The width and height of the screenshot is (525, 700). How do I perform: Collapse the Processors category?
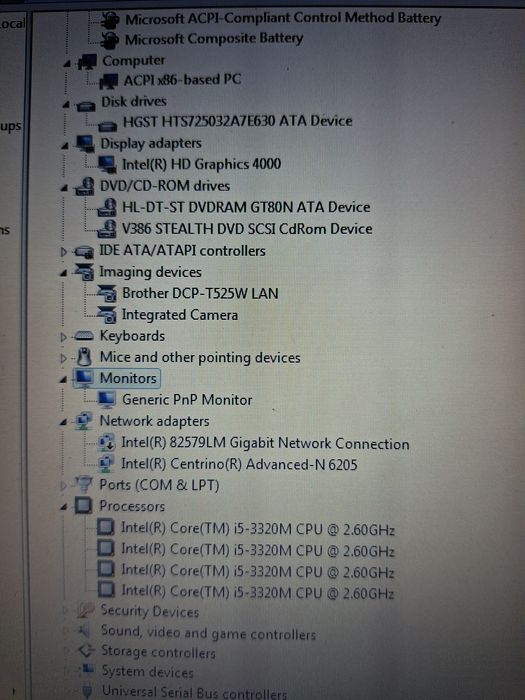pos(64,507)
